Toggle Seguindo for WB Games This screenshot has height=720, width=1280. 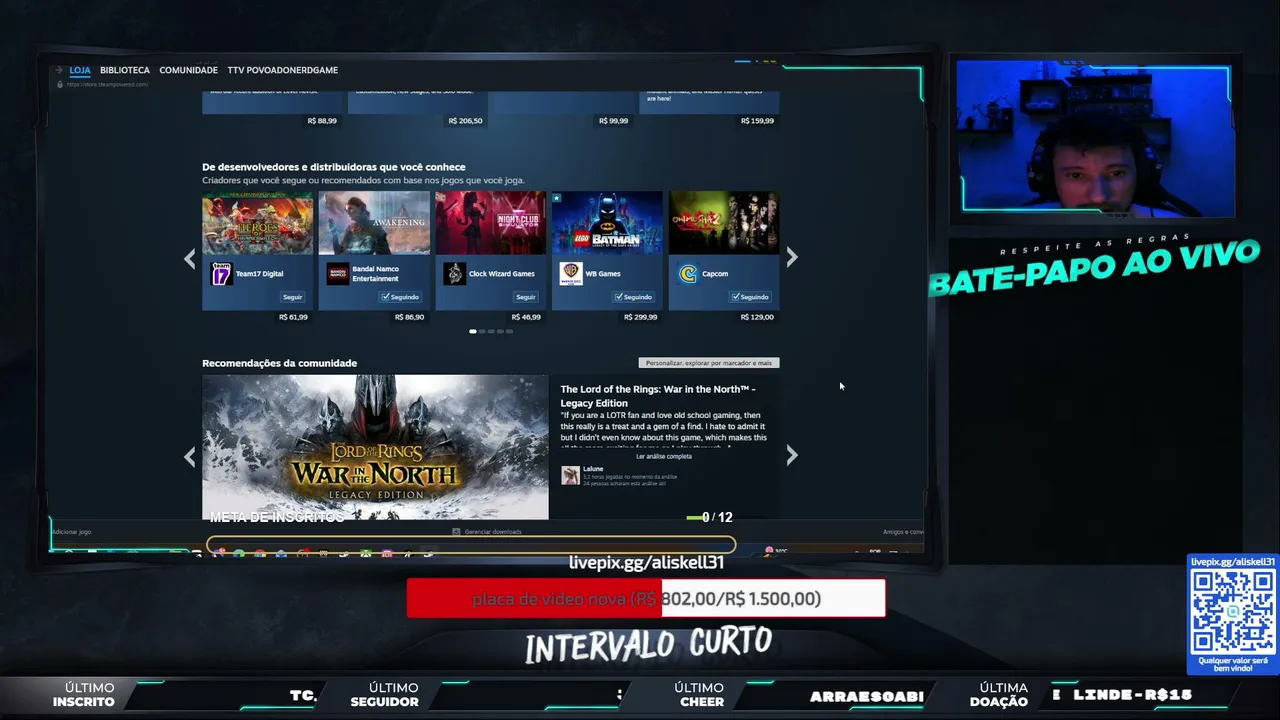pyautogui.click(x=634, y=297)
